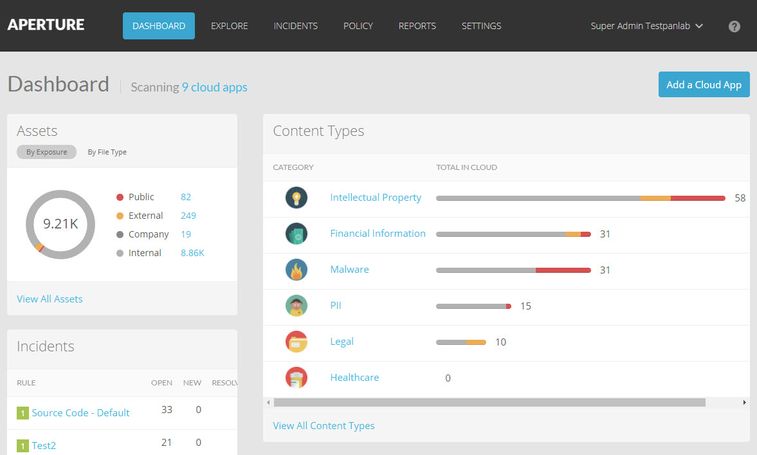This screenshot has width=757, height=455.
Task: Click the Add a Cloud App button
Action: pyautogui.click(x=704, y=85)
